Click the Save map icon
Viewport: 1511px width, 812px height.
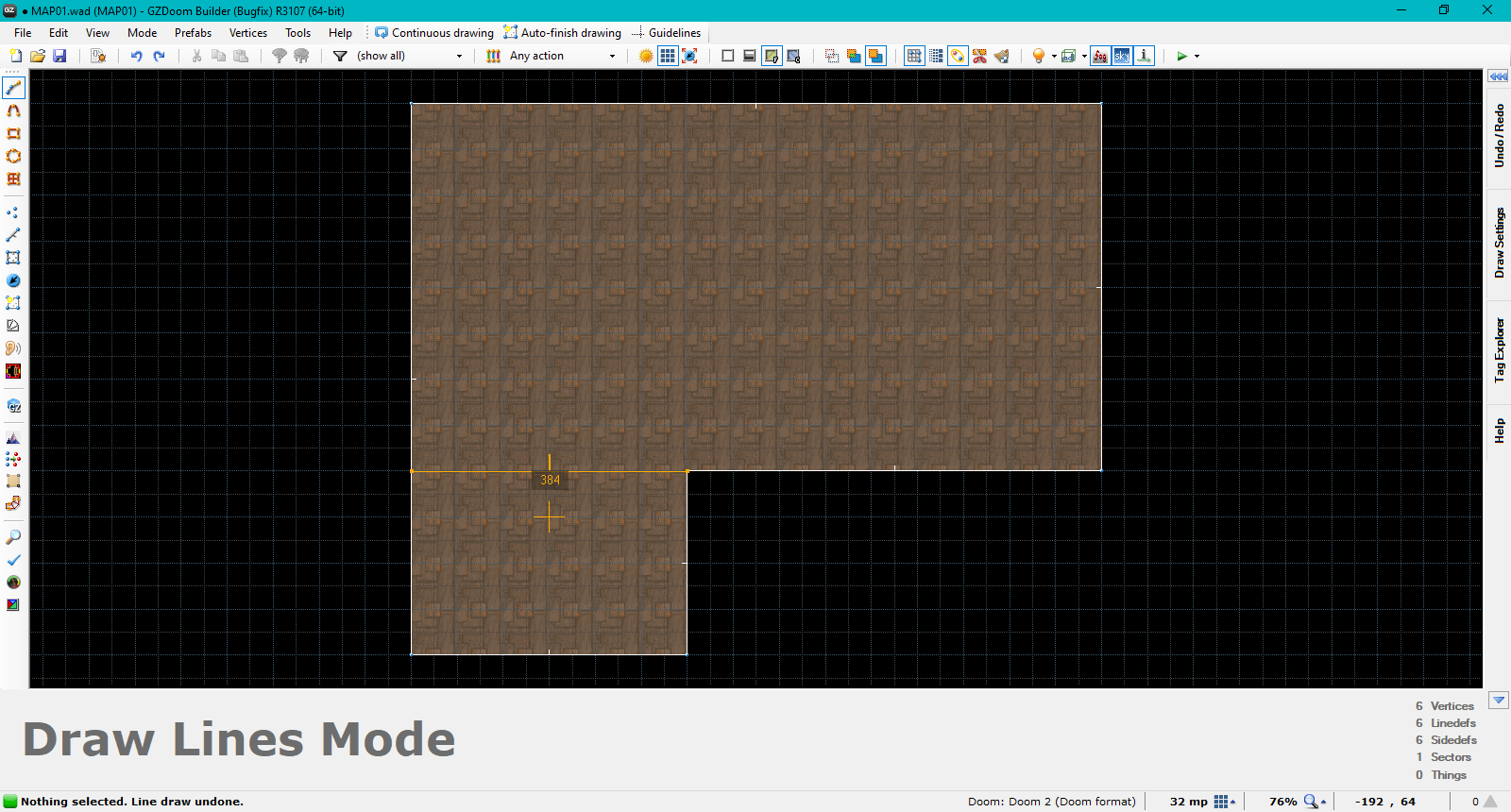tap(59, 57)
